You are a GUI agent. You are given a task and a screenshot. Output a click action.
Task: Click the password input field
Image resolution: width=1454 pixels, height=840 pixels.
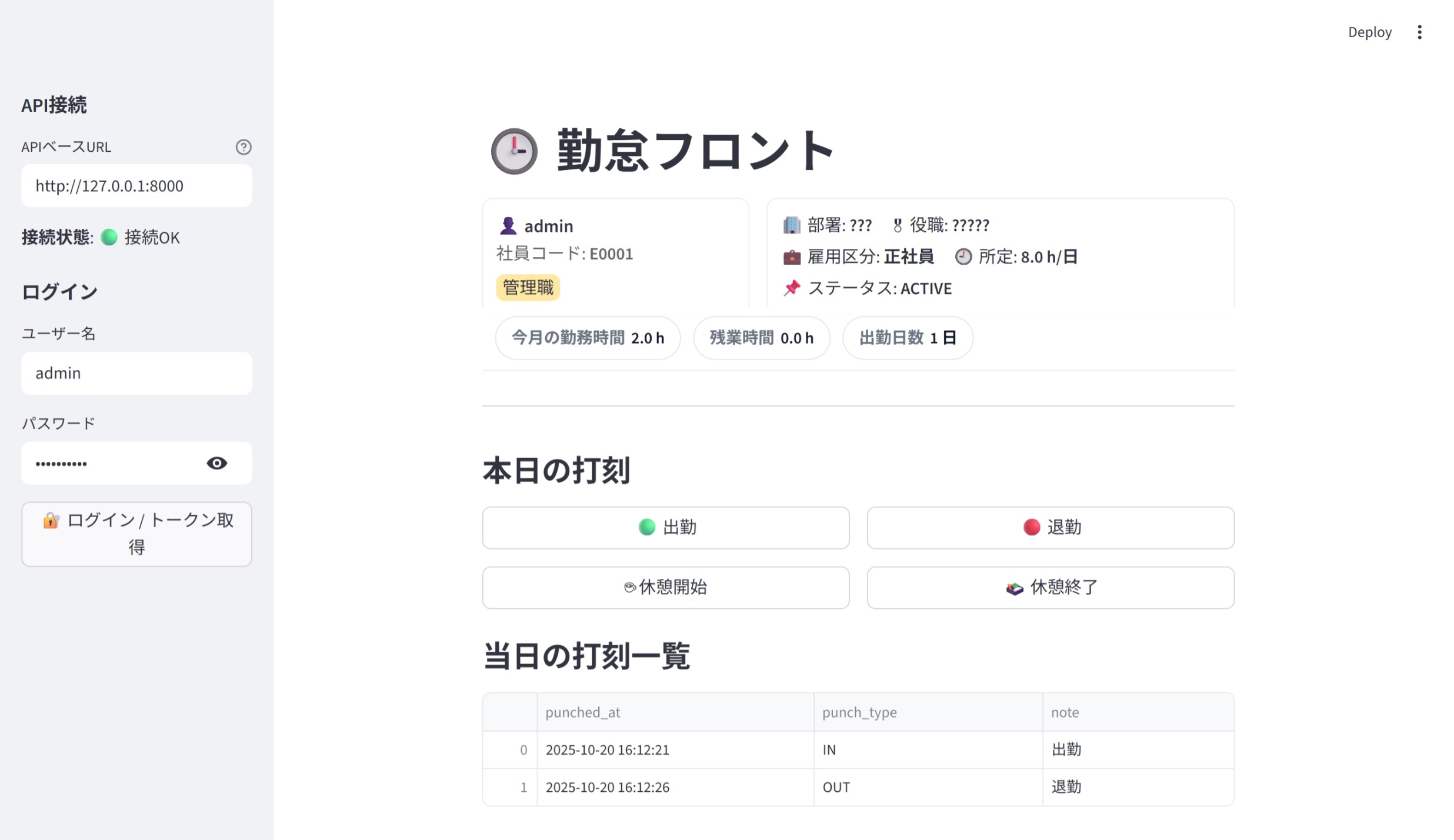point(112,464)
